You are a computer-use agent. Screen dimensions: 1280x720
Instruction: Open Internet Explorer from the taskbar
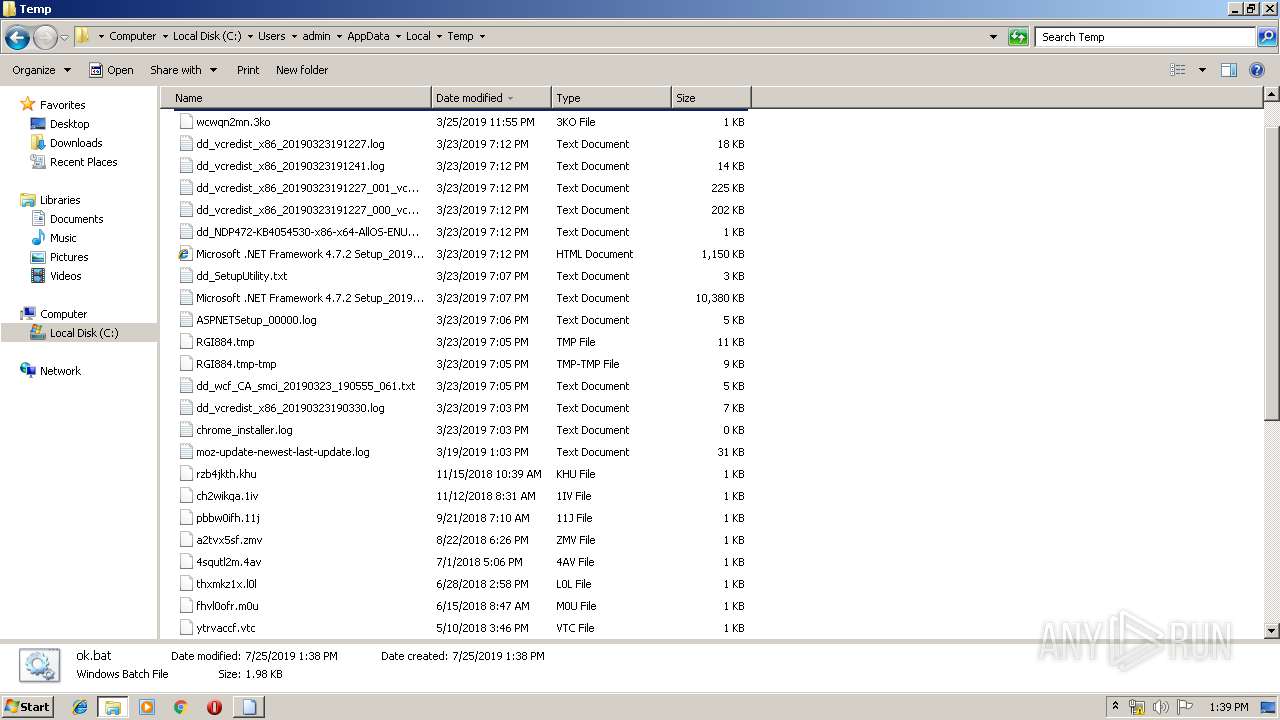[x=80, y=707]
